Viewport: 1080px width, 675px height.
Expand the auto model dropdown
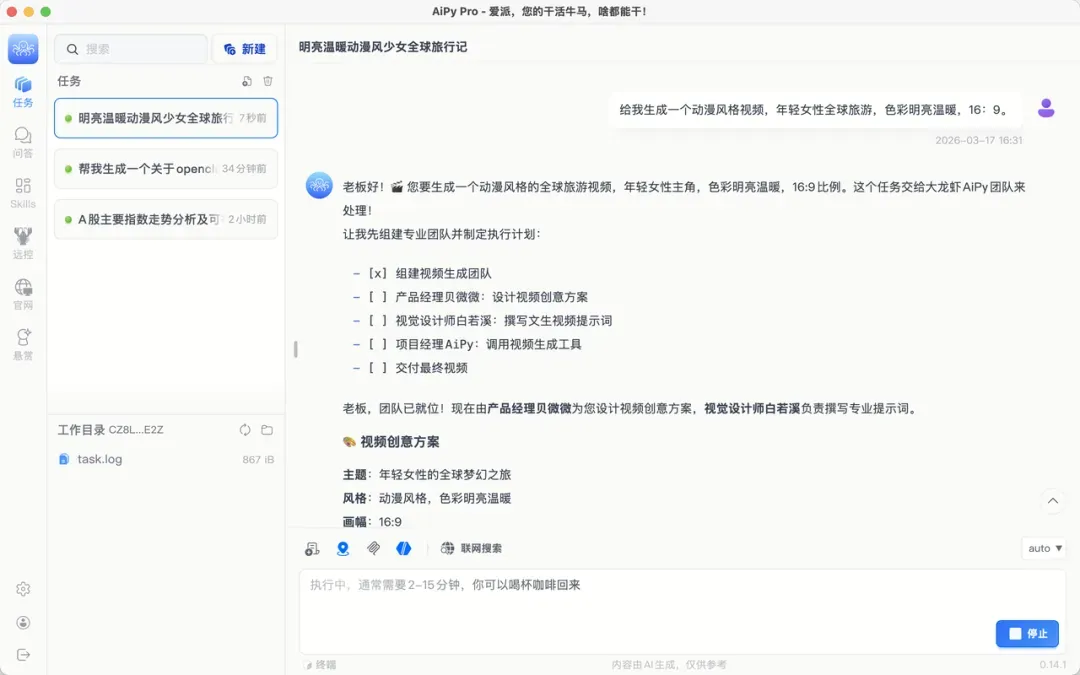point(1045,548)
